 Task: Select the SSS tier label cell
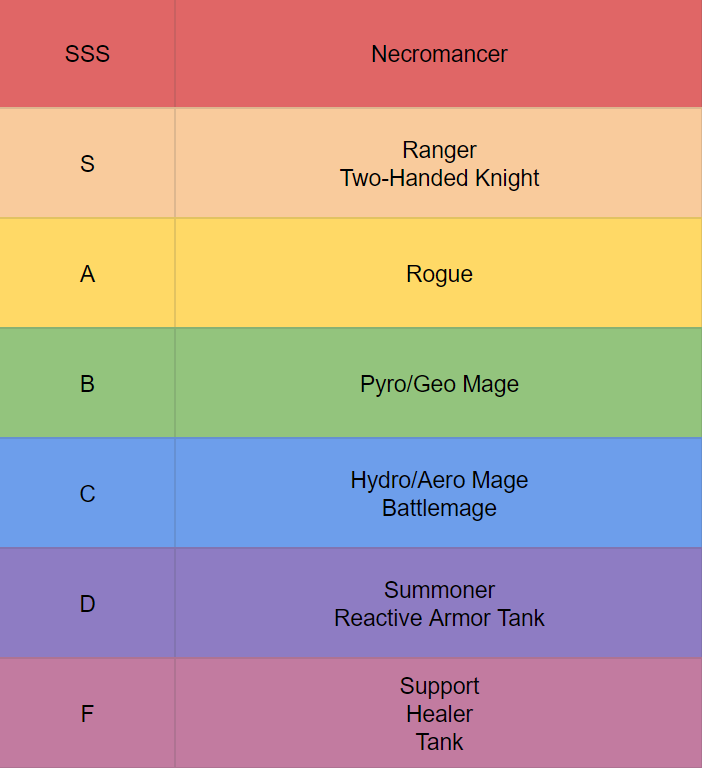pos(87,53)
